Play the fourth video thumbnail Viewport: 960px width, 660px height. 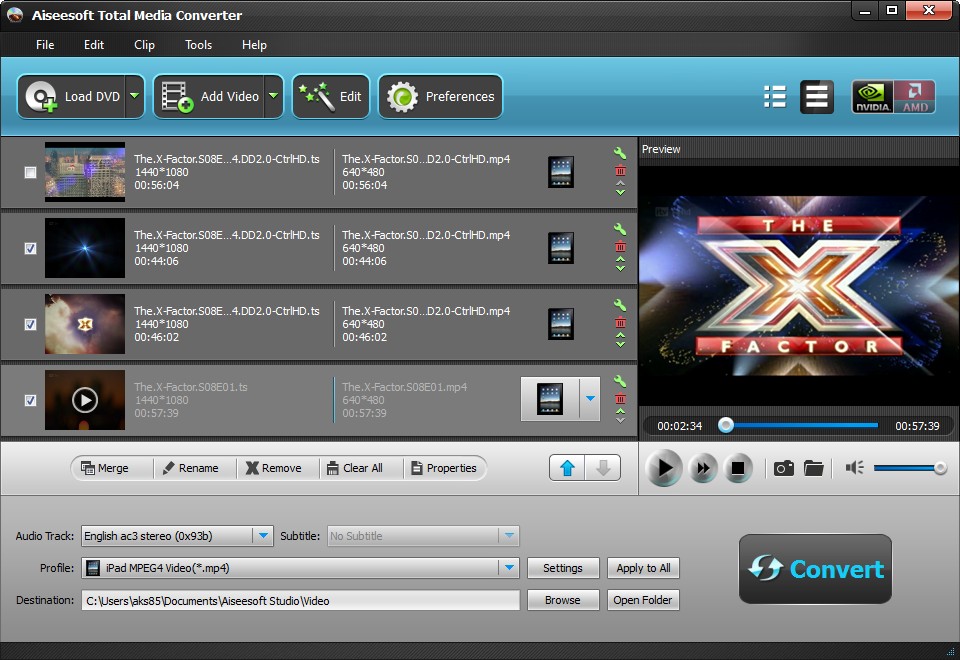[84, 400]
